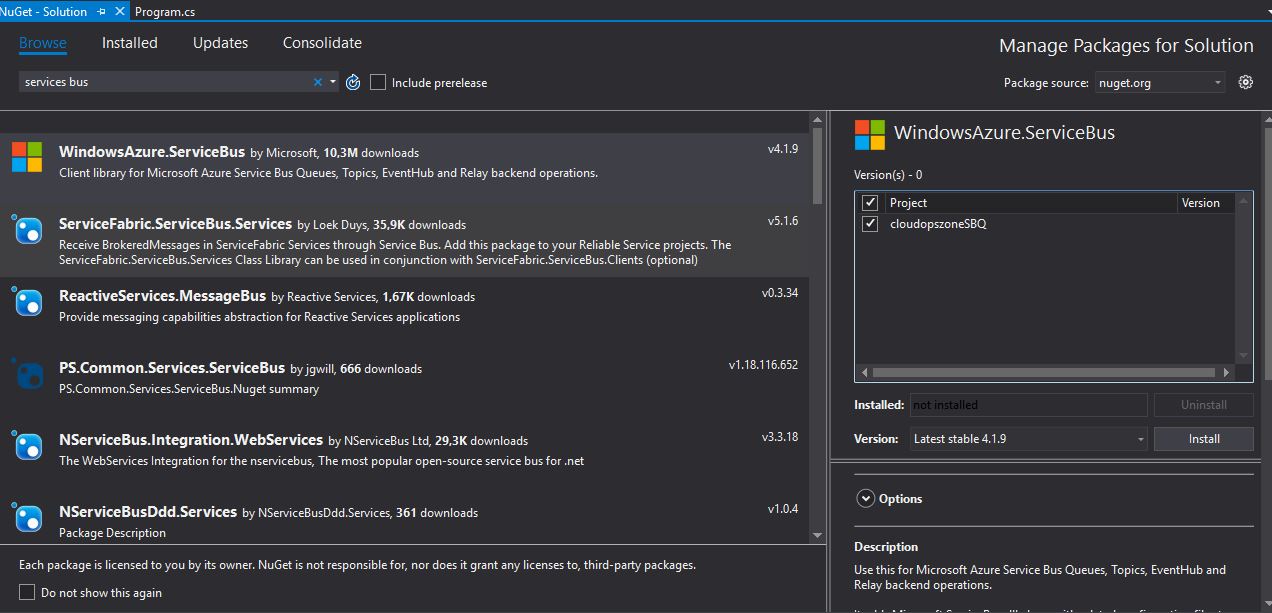The height and width of the screenshot is (613, 1272).
Task: Enable the Include prerelease checkbox
Action: coord(378,82)
